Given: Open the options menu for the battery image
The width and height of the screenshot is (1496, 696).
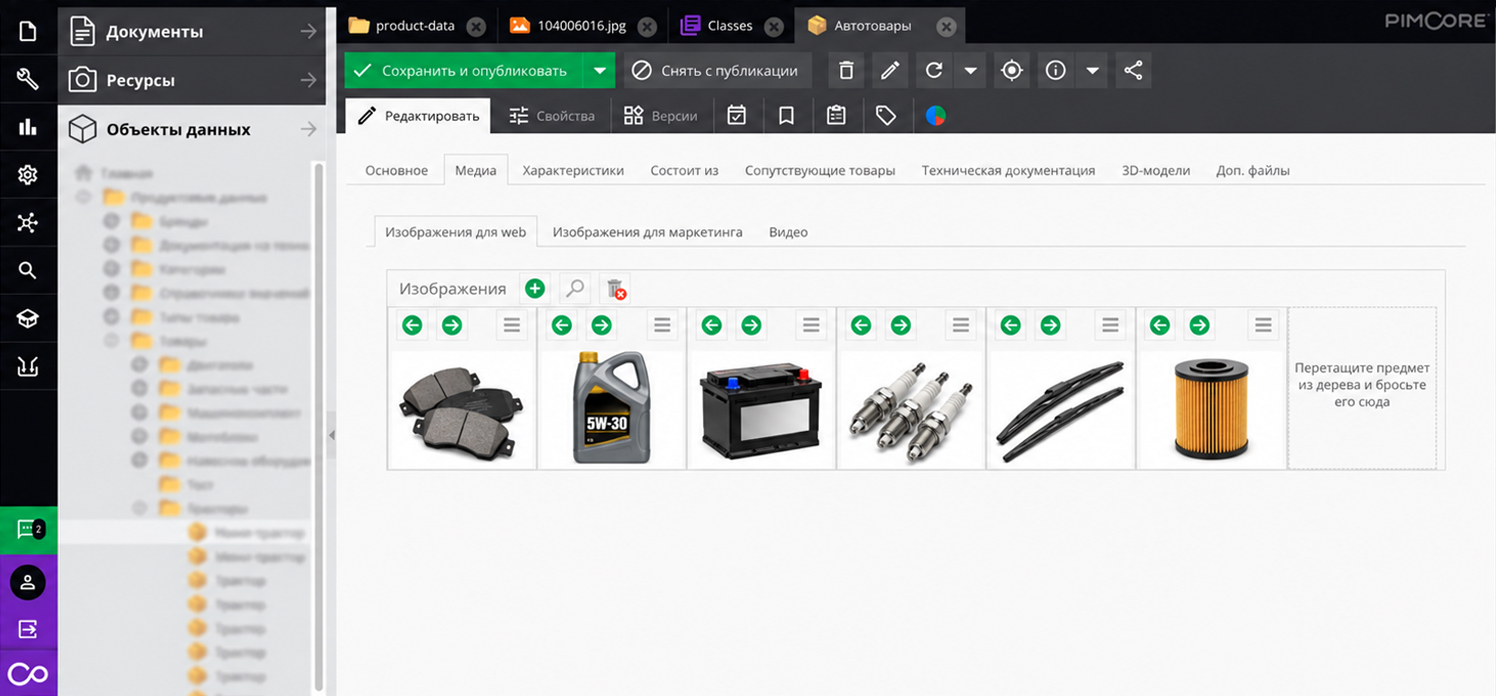Looking at the screenshot, I should [x=811, y=325].
